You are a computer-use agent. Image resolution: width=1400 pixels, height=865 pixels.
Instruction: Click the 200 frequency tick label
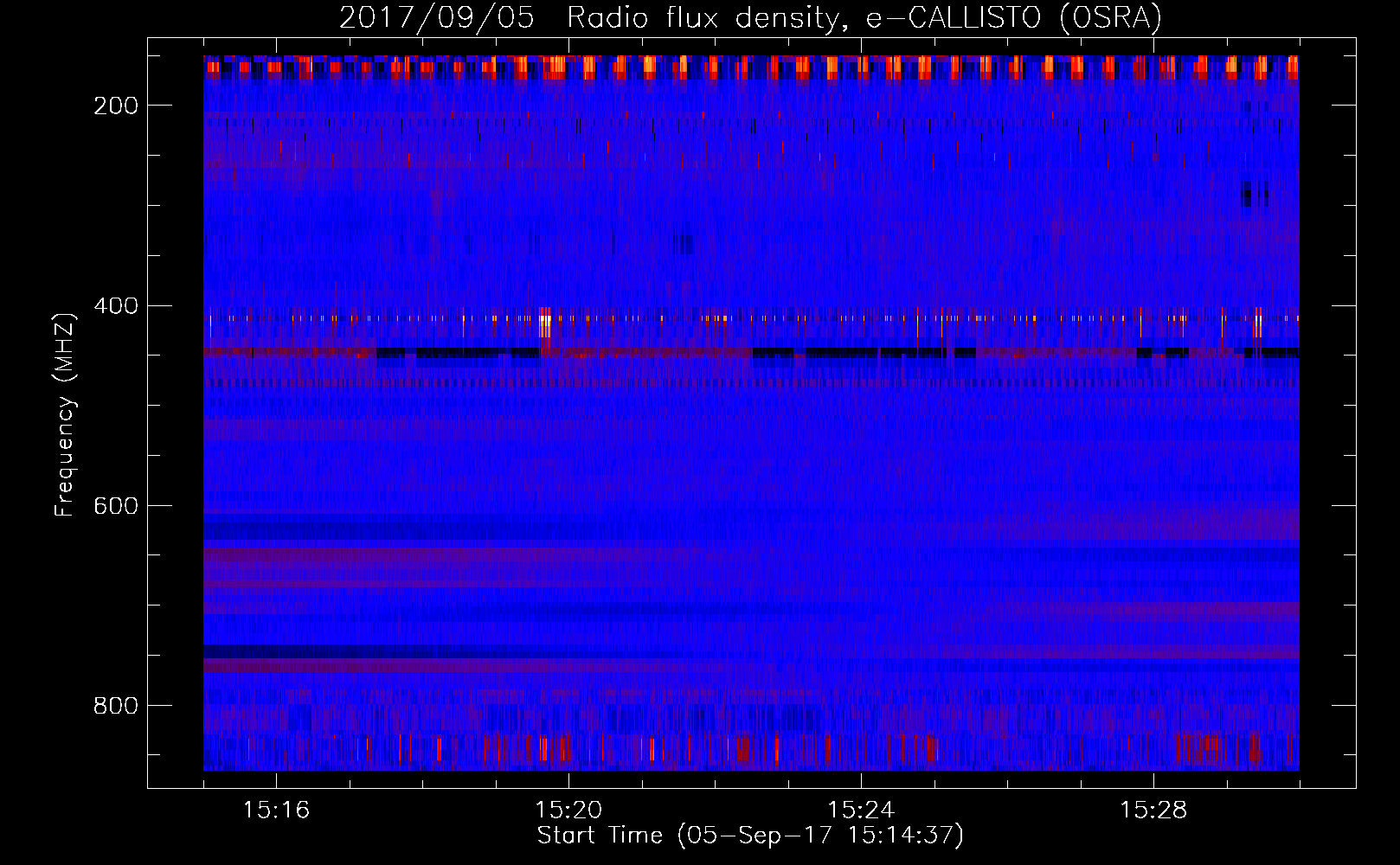[116, 106]
